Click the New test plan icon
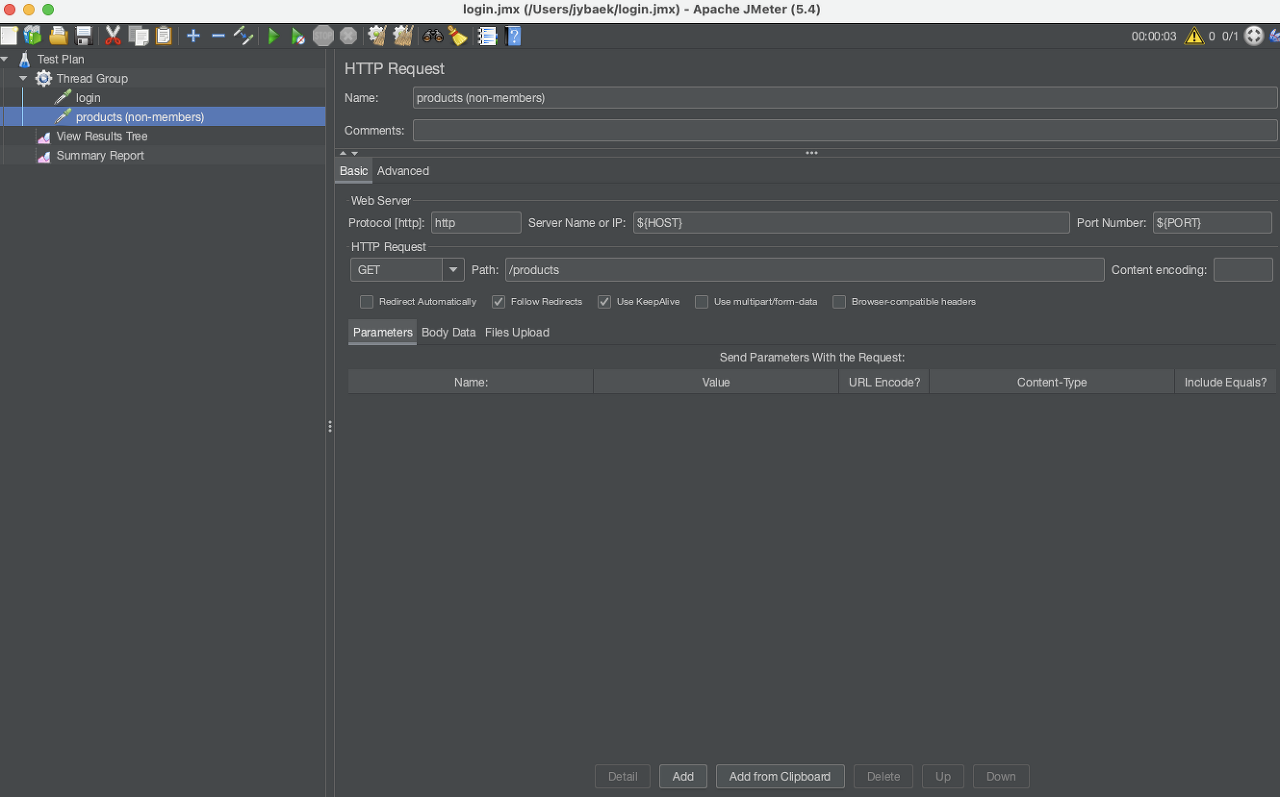The height and width of the screenshot is (797, 1280). point(8,36)
